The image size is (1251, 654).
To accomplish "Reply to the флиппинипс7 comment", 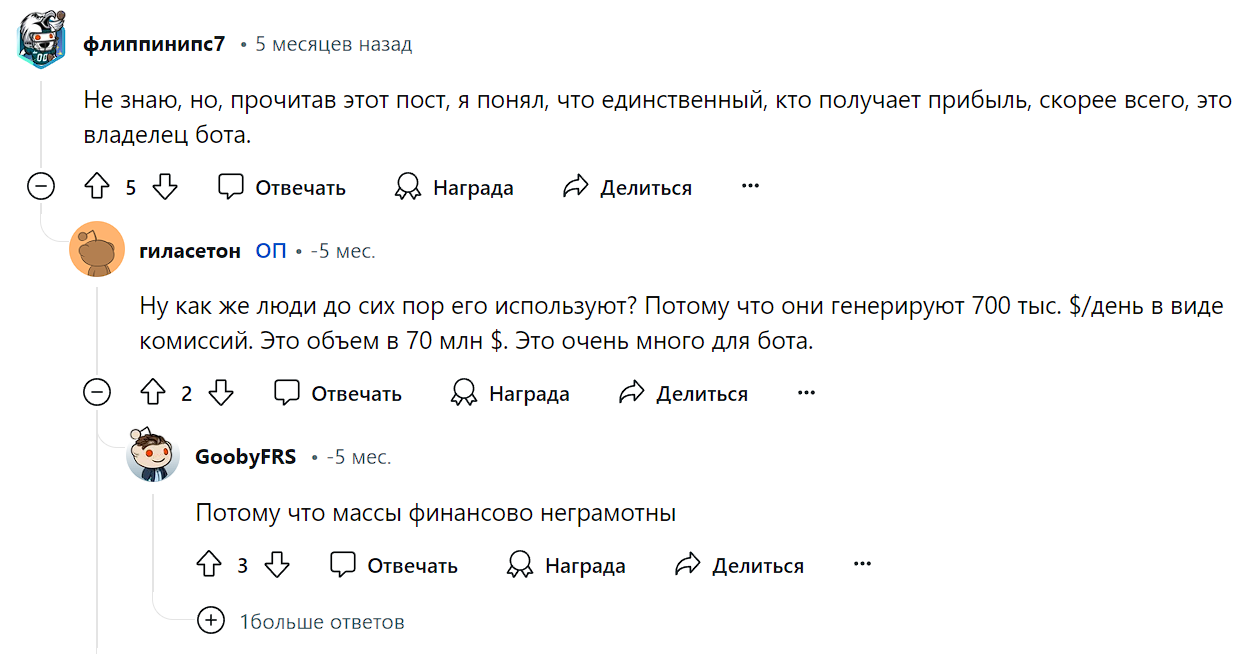I will [x=282, y=187].
